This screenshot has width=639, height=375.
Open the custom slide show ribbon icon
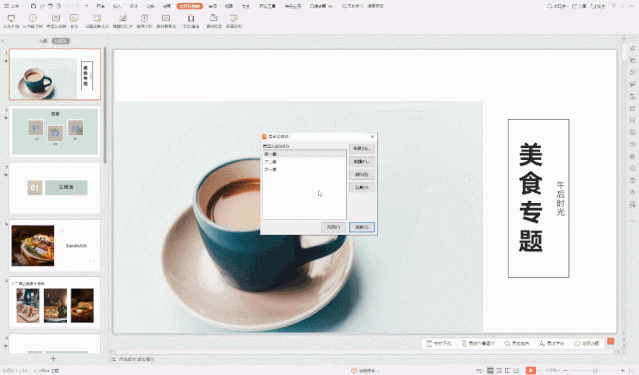coord(56,18)
